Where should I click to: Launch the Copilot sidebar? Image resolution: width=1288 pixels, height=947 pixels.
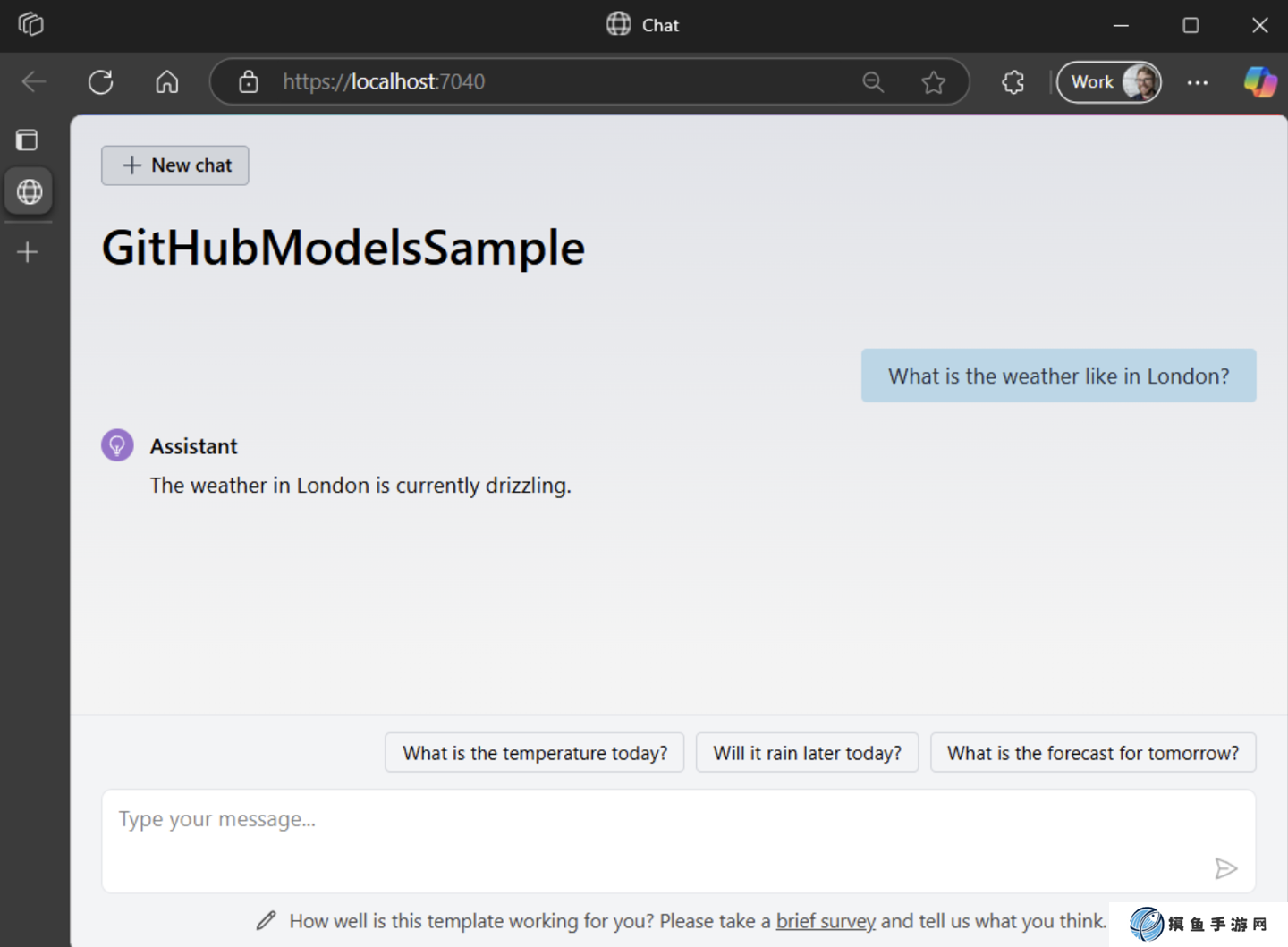click(1260, 82)
